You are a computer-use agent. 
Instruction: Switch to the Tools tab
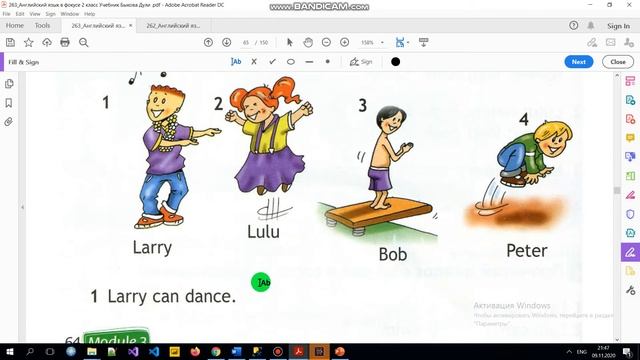(42, 25)
